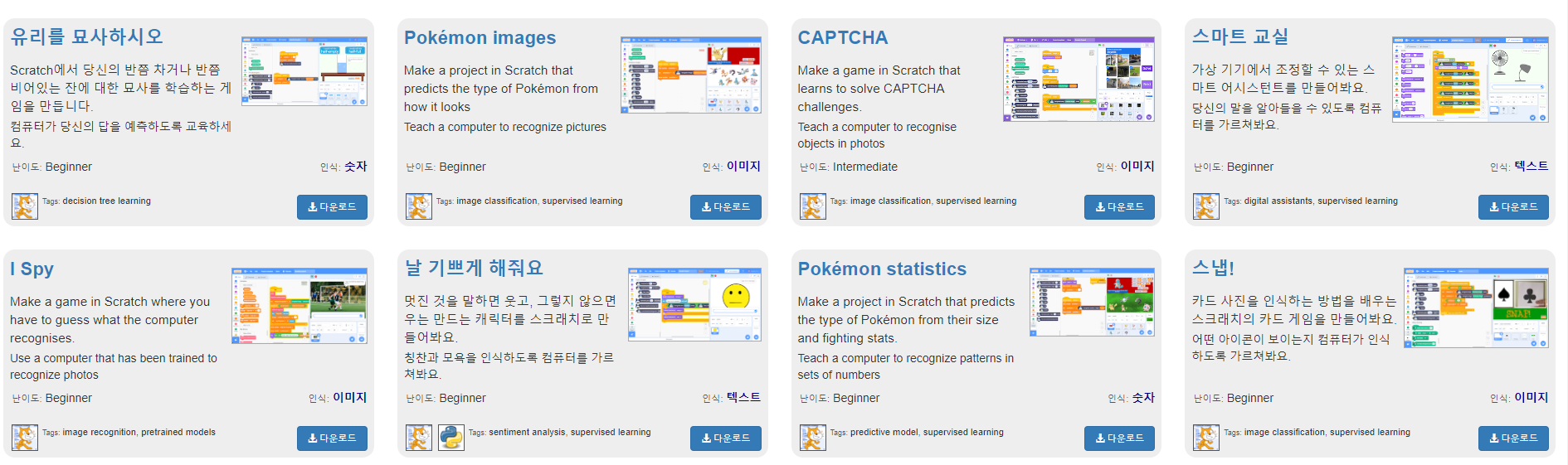Click Scratch cat icon on Pokémon statistics card
Screen dimensions: 1568x465
pos(813,438)
